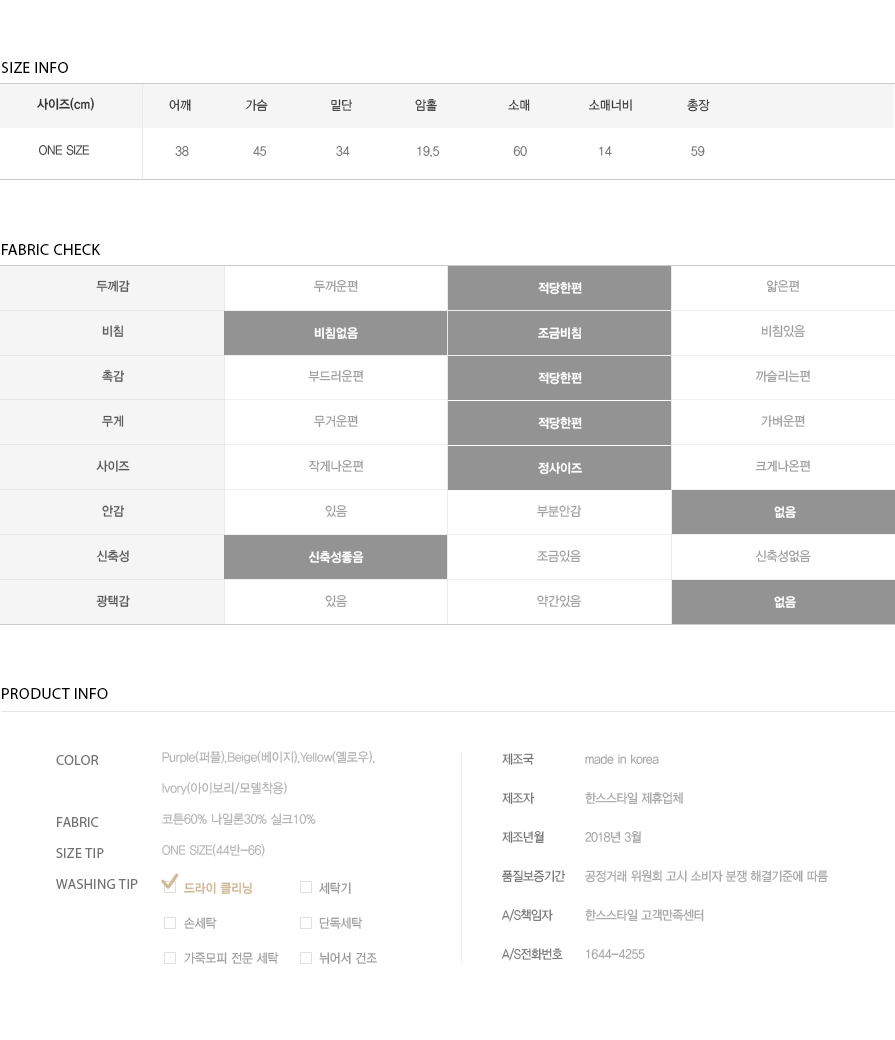Click the 두꺼운편 cell
This screenshot has height=1040, width=895.
click(336, 286)
